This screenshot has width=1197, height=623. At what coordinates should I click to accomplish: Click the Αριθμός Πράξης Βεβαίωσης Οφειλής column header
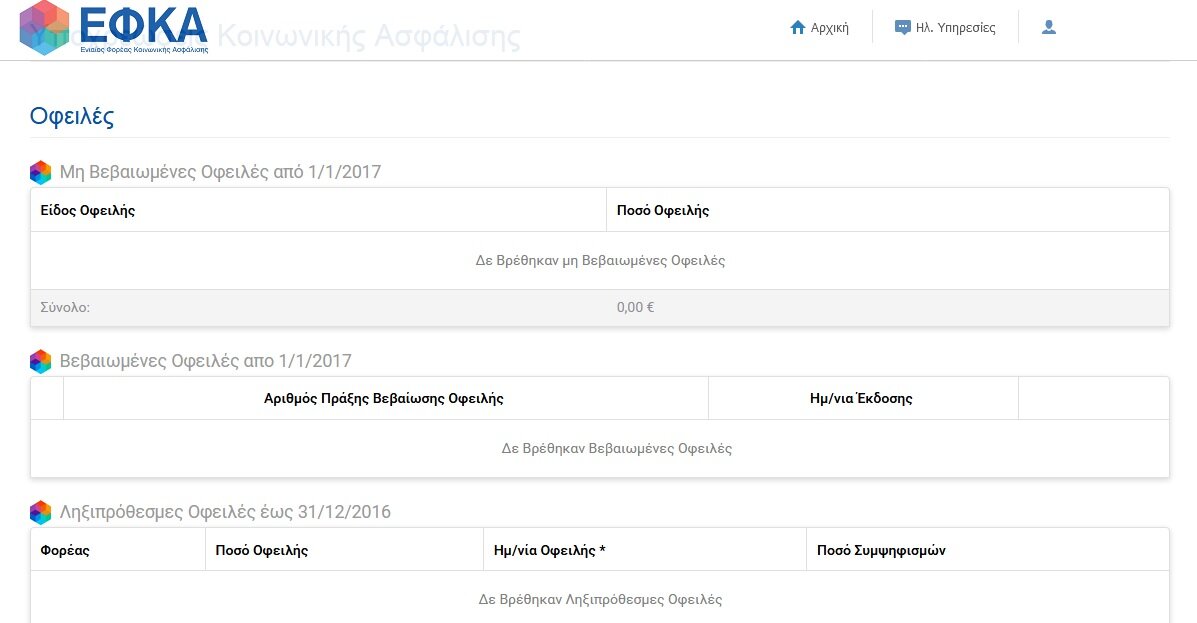(384, 398)
